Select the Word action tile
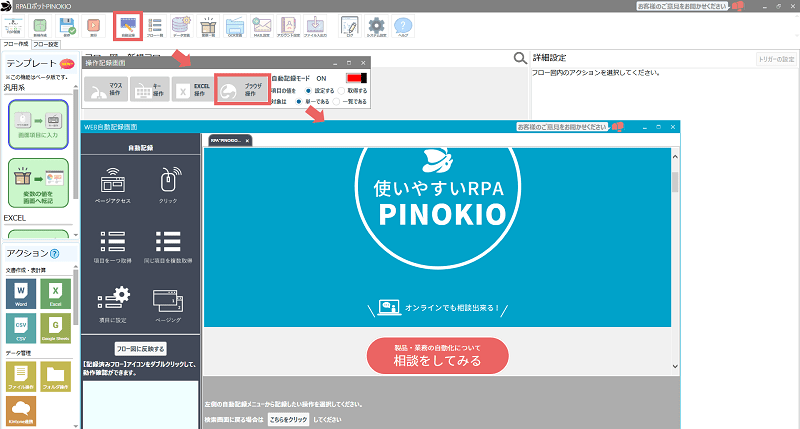The width and height of the screenshot is (800, 429). [x=21, y=294]
